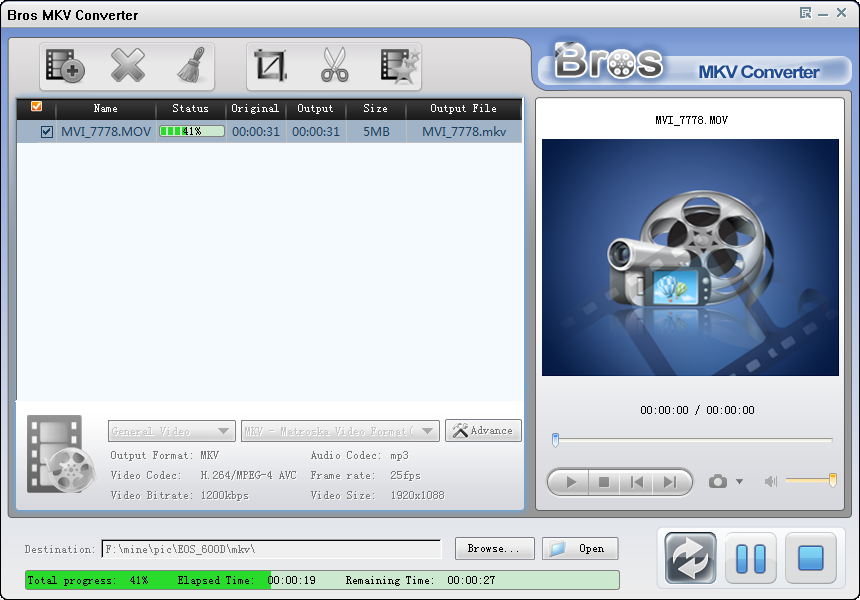The image size is (860, 600).
Task: Open MKV Matroska Video Format dropdown
Action: coord(340,431)
